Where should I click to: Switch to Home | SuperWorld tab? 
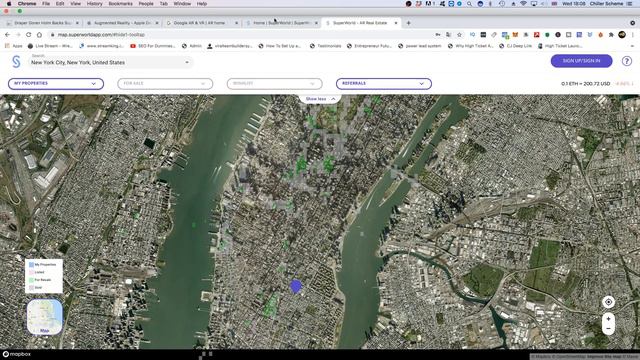click(x=282, y=23)
